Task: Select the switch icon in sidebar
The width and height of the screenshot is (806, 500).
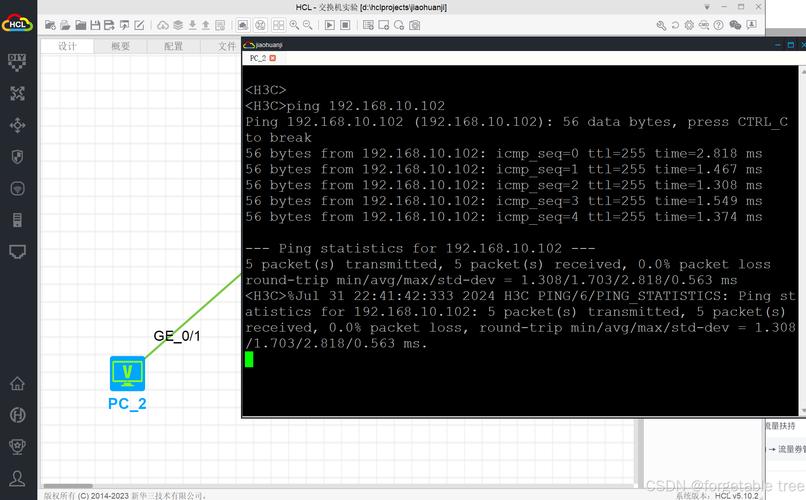Action: click(17, 125)
